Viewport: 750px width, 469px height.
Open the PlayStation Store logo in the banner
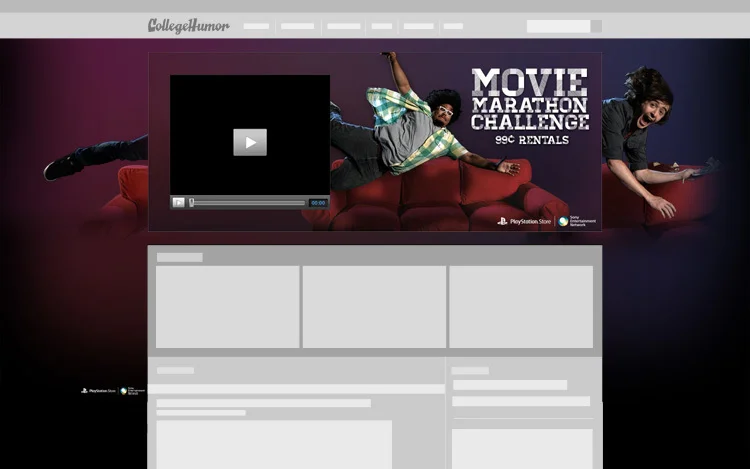[524, 221]
